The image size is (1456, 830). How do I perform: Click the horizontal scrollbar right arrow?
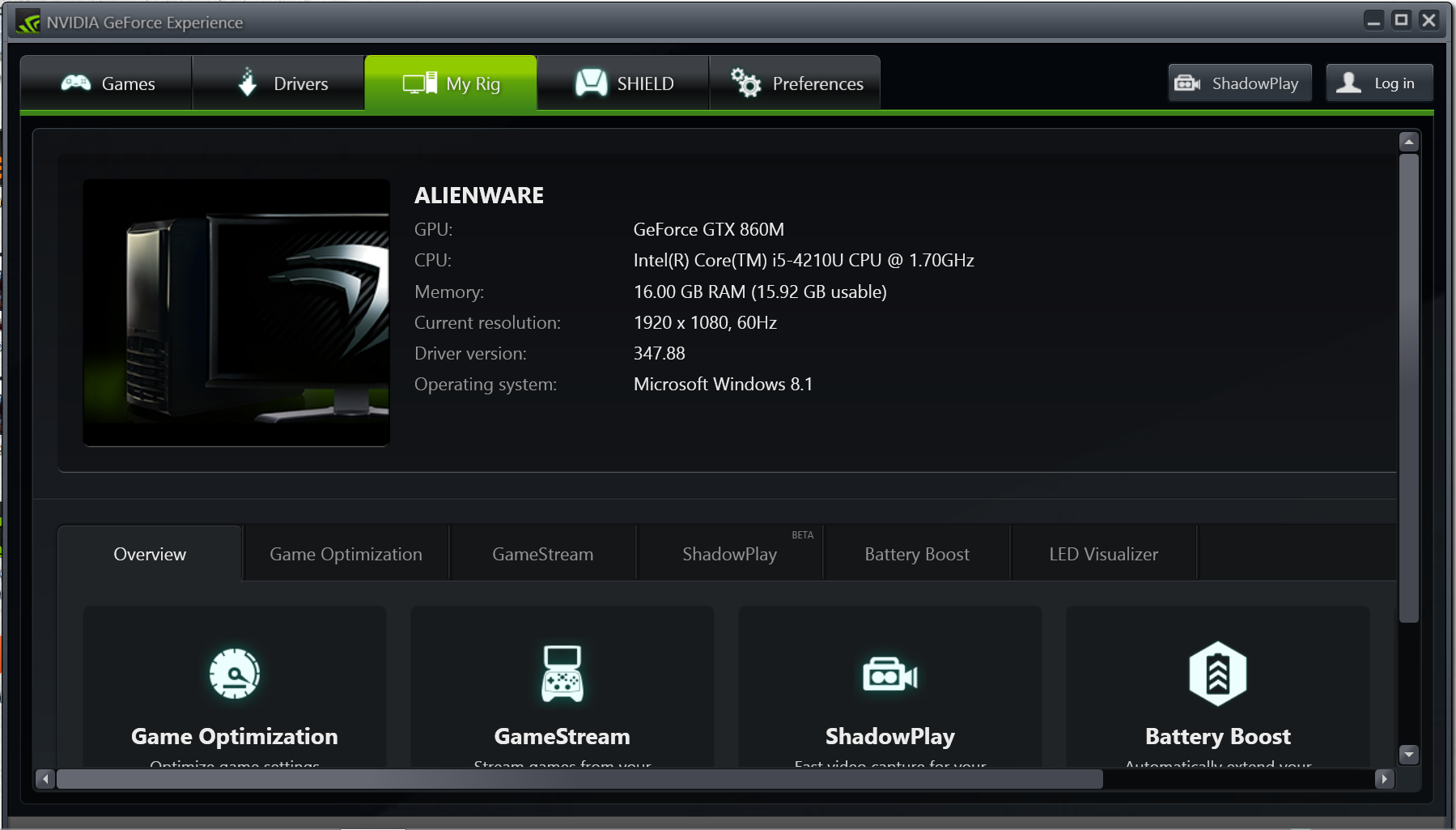point(1385,779)
